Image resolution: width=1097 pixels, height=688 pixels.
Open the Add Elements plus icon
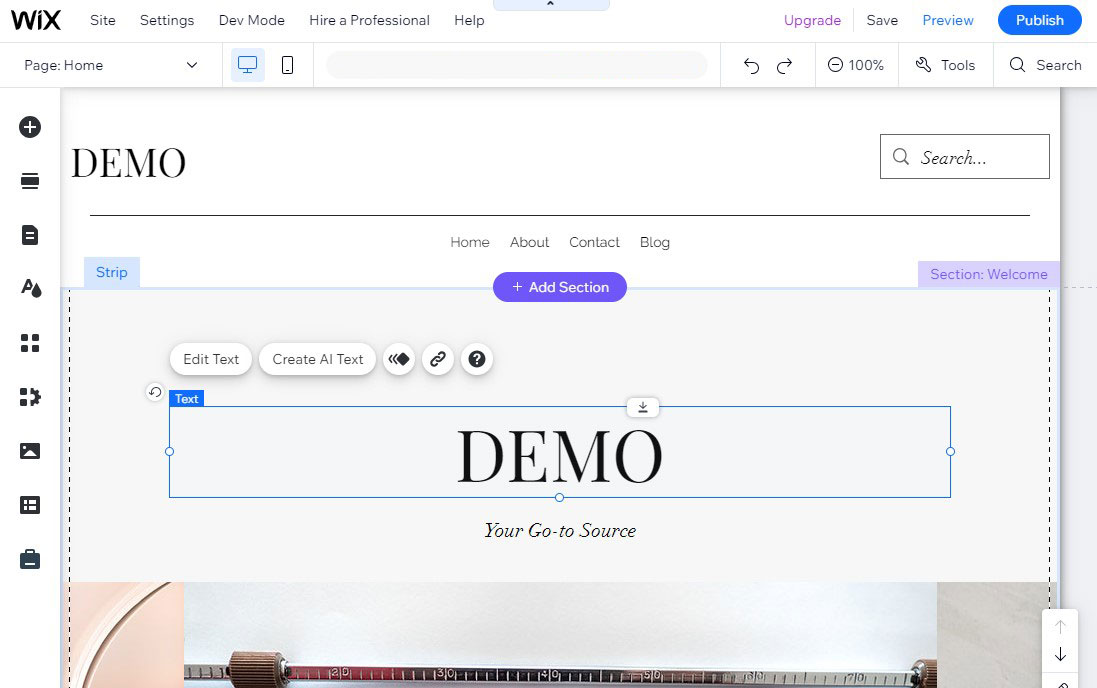(x=30, y=127)
